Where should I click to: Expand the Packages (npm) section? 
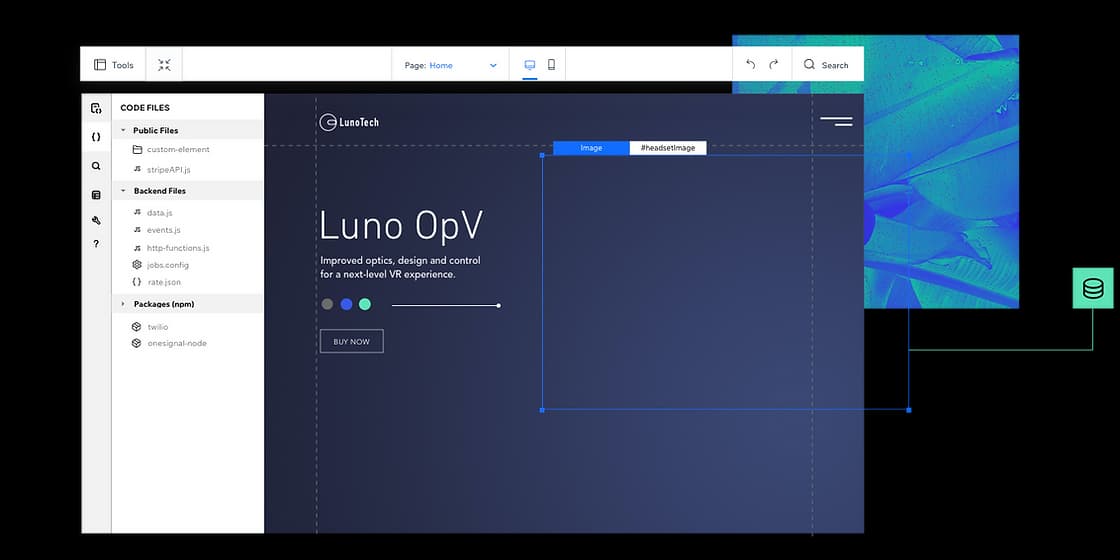tap(123, 304)
